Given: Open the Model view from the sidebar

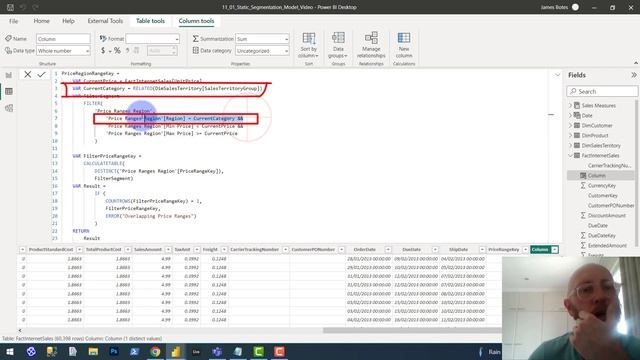Looking at the screenshot, I should click(x=9, y=108).
